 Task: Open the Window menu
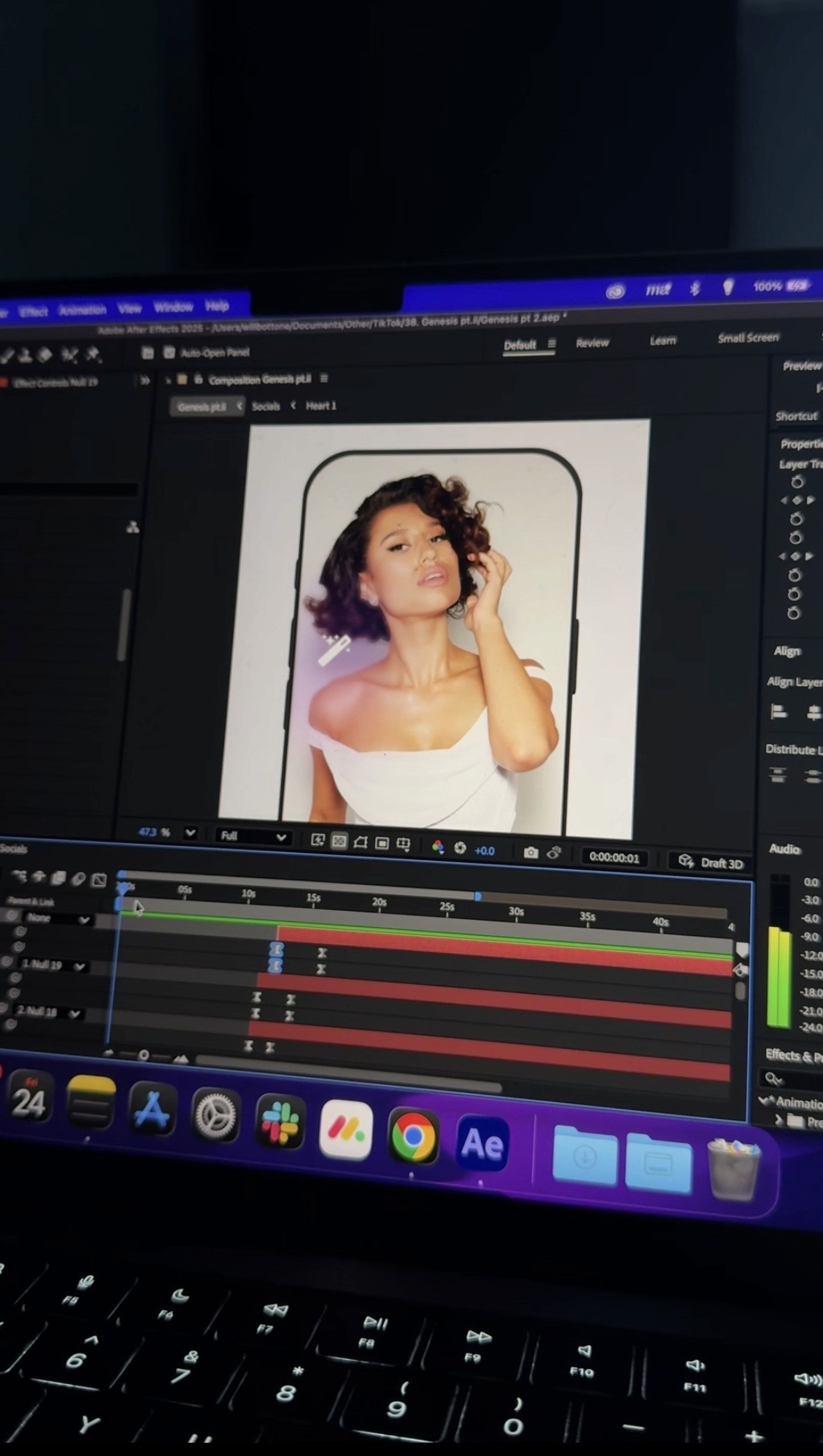pyautogui.click(x=173, y=306)
